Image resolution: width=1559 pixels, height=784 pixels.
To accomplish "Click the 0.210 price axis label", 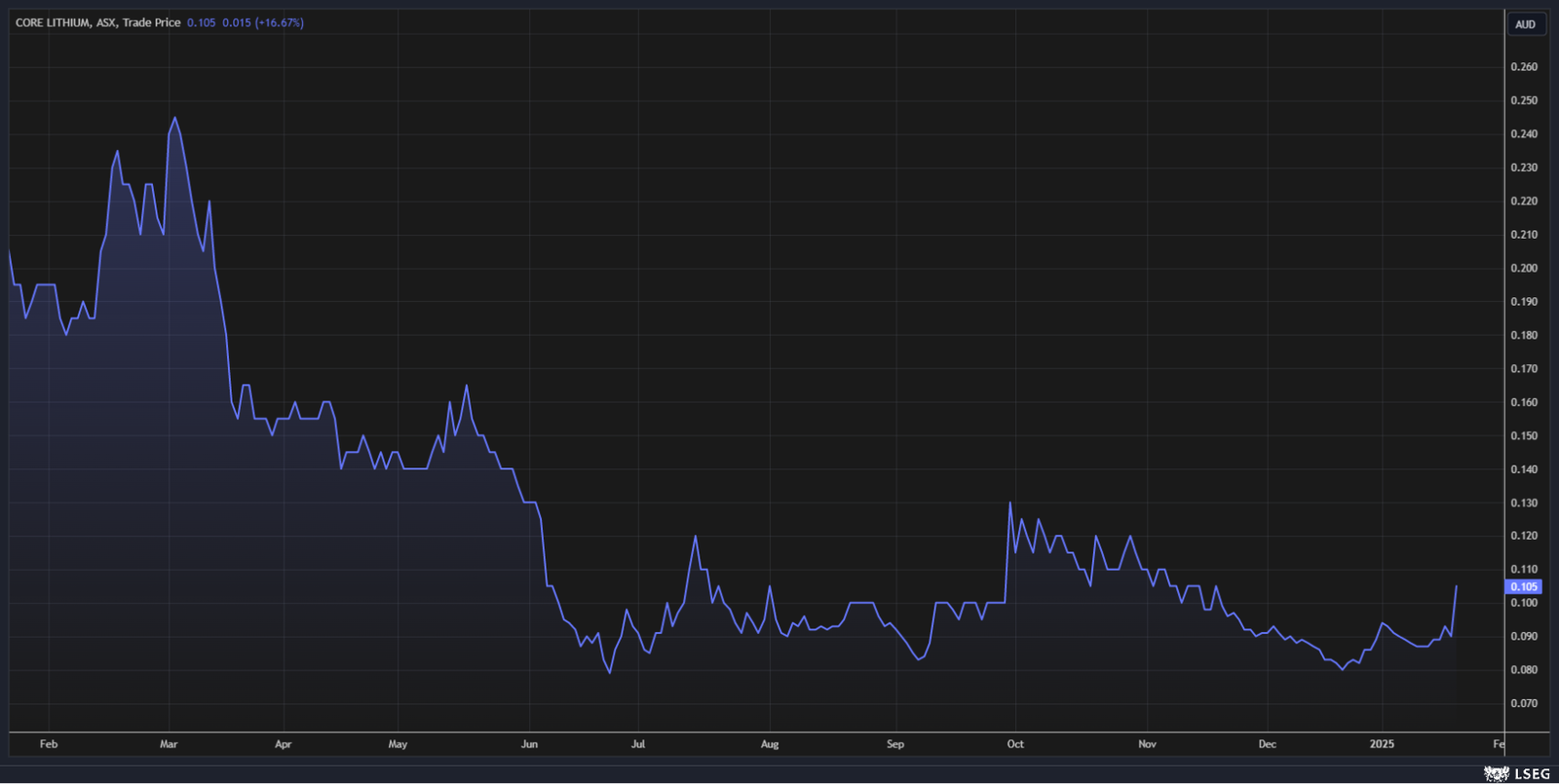I will pos(1524,235).
